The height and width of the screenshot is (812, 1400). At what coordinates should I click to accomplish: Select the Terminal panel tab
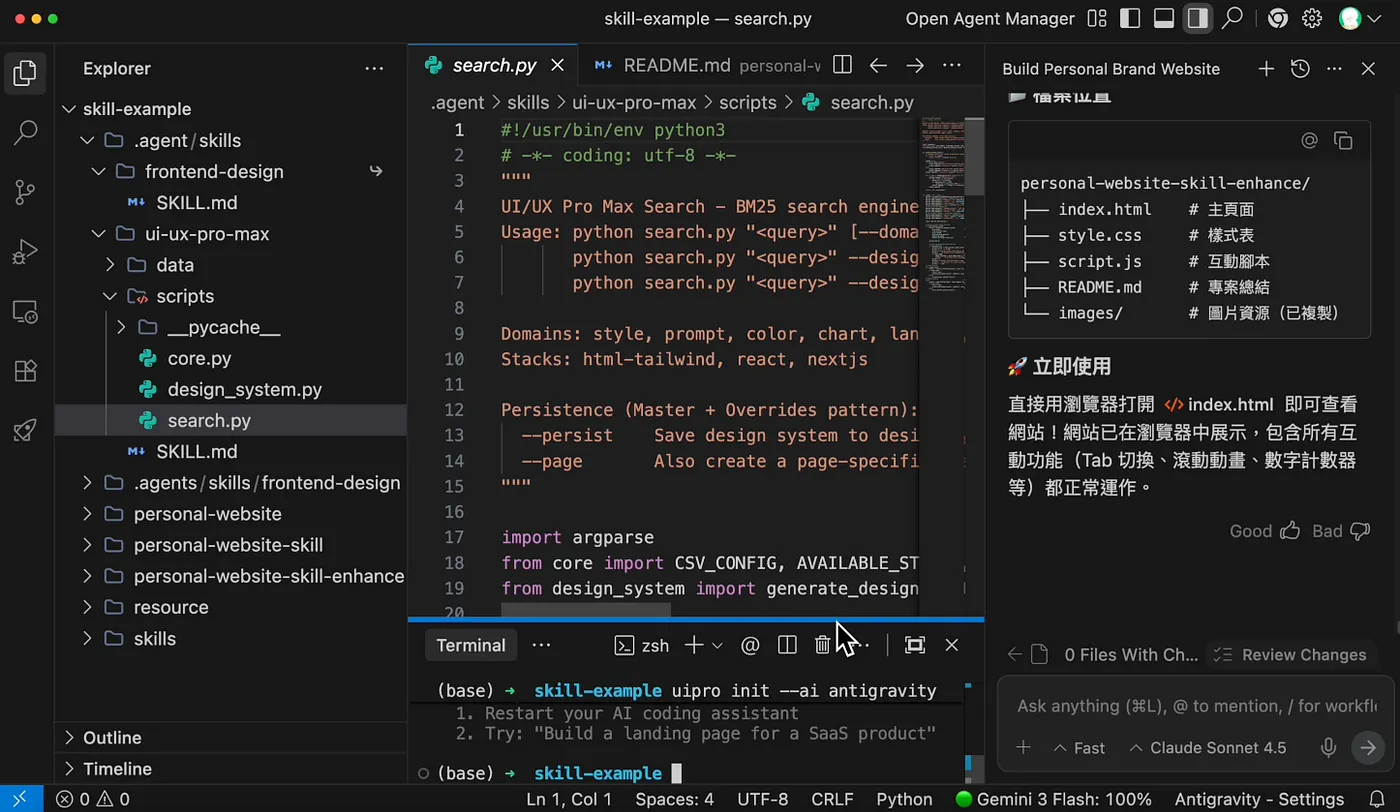471,645
